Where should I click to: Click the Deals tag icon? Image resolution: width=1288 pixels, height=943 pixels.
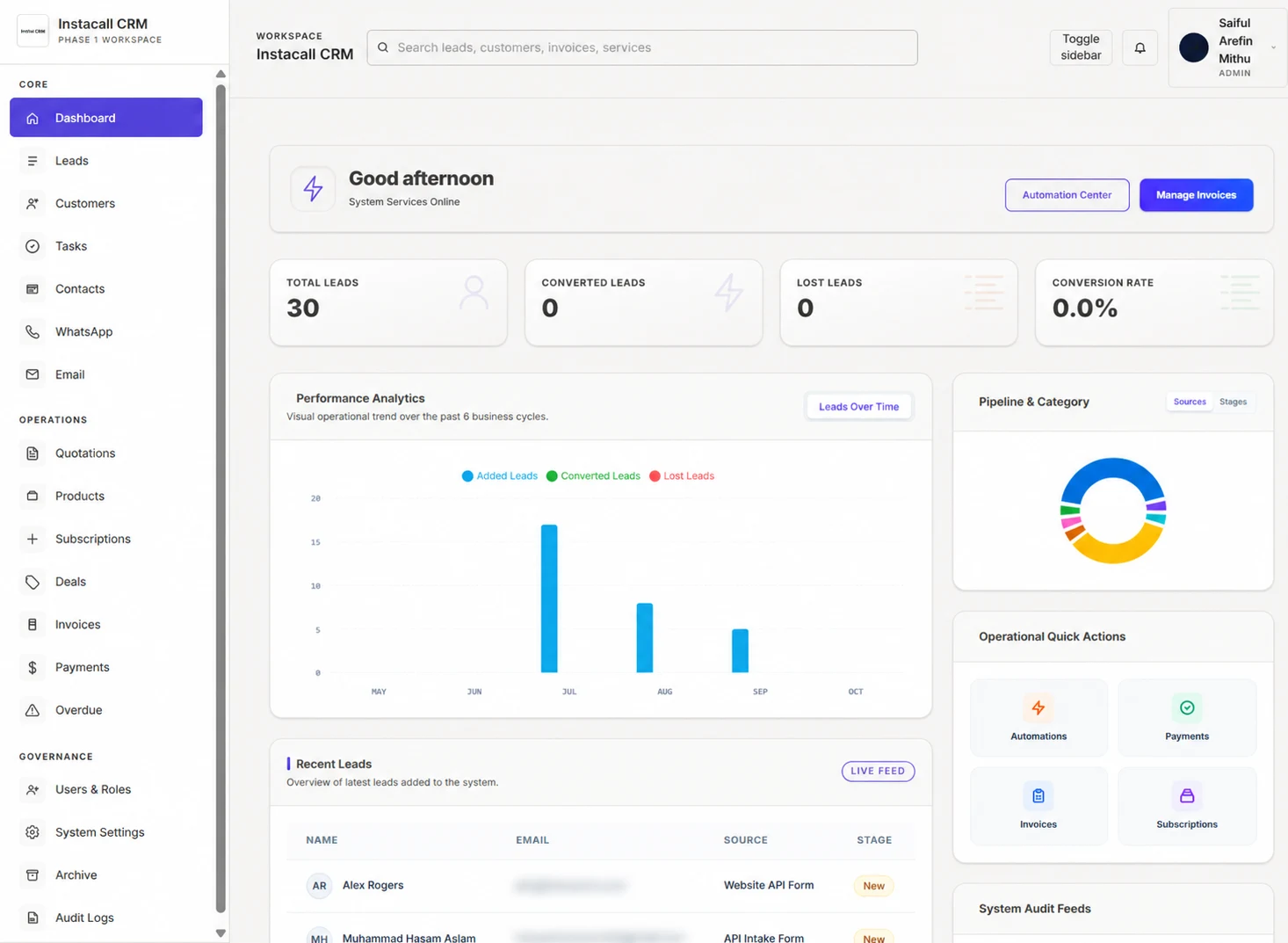pos(33,582)
